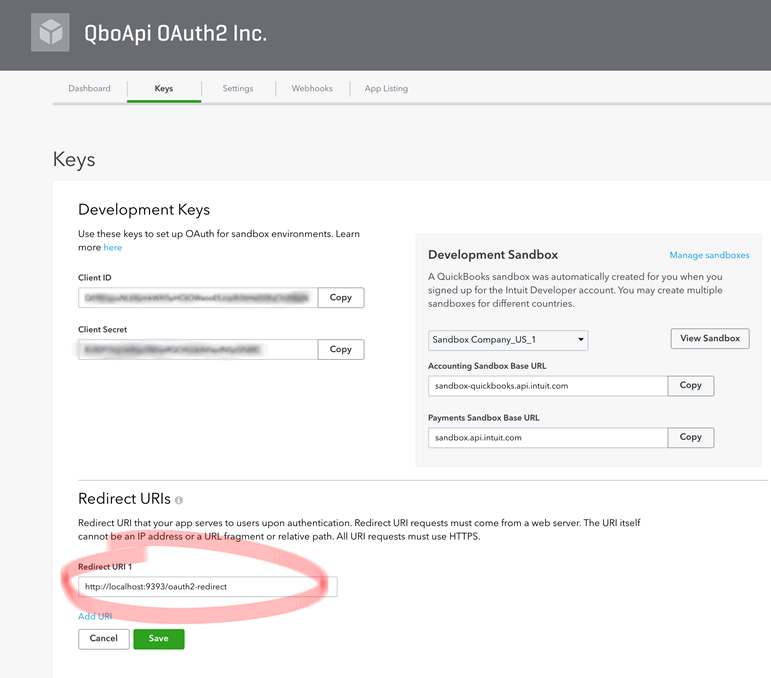Click the app cube logo icon
This screenshot has height=678, width=771.
pyautogui.click(x=50, y=32)
